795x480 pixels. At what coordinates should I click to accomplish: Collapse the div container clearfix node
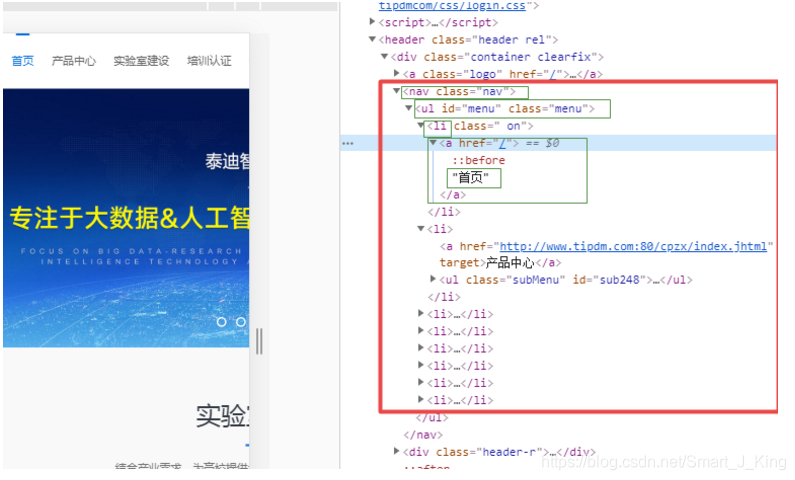[x=384, y=56]
